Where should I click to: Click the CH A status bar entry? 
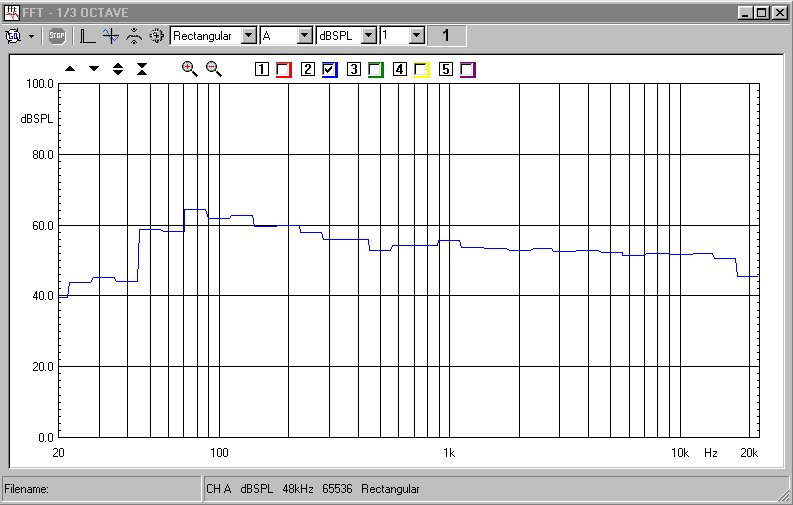218,489
